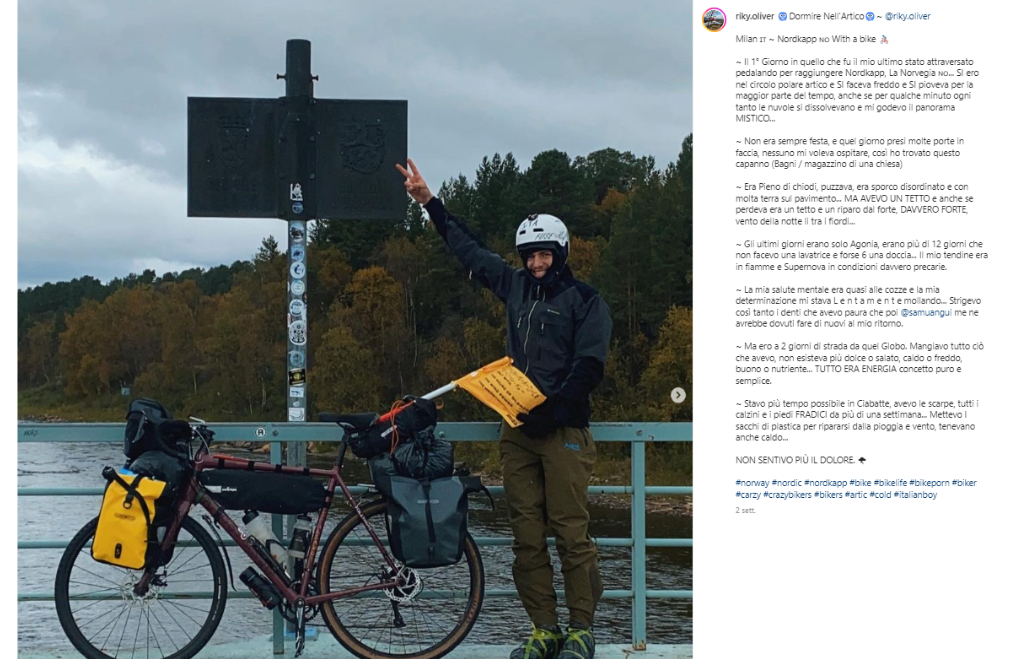1024x659 pixels.
Task: Open riky.oliver profile picture avatar
Action: (714, 20)
